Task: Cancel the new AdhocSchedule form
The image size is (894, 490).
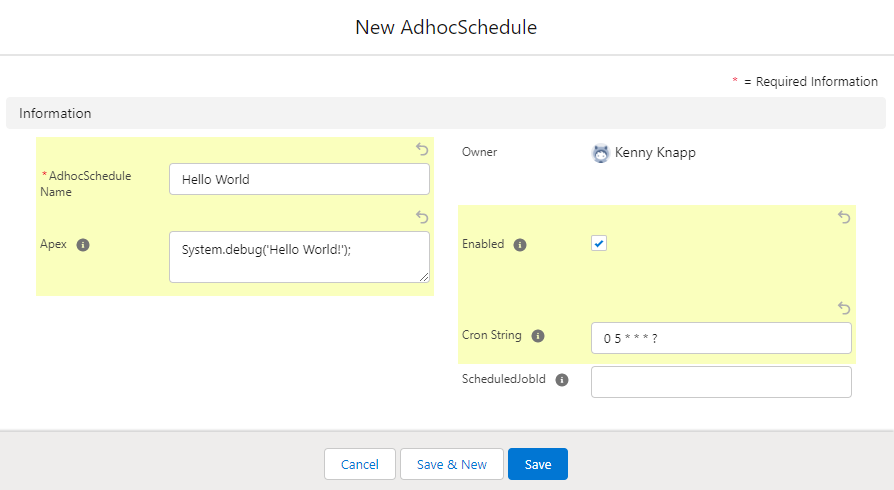Action: pos(360,464)
